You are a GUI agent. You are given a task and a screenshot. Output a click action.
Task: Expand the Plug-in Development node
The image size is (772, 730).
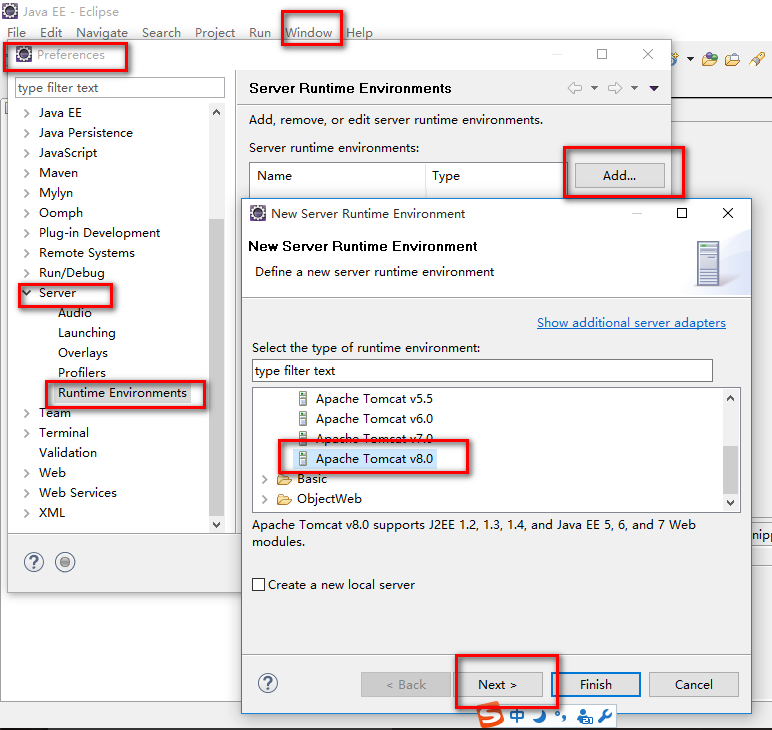(27, 233)
